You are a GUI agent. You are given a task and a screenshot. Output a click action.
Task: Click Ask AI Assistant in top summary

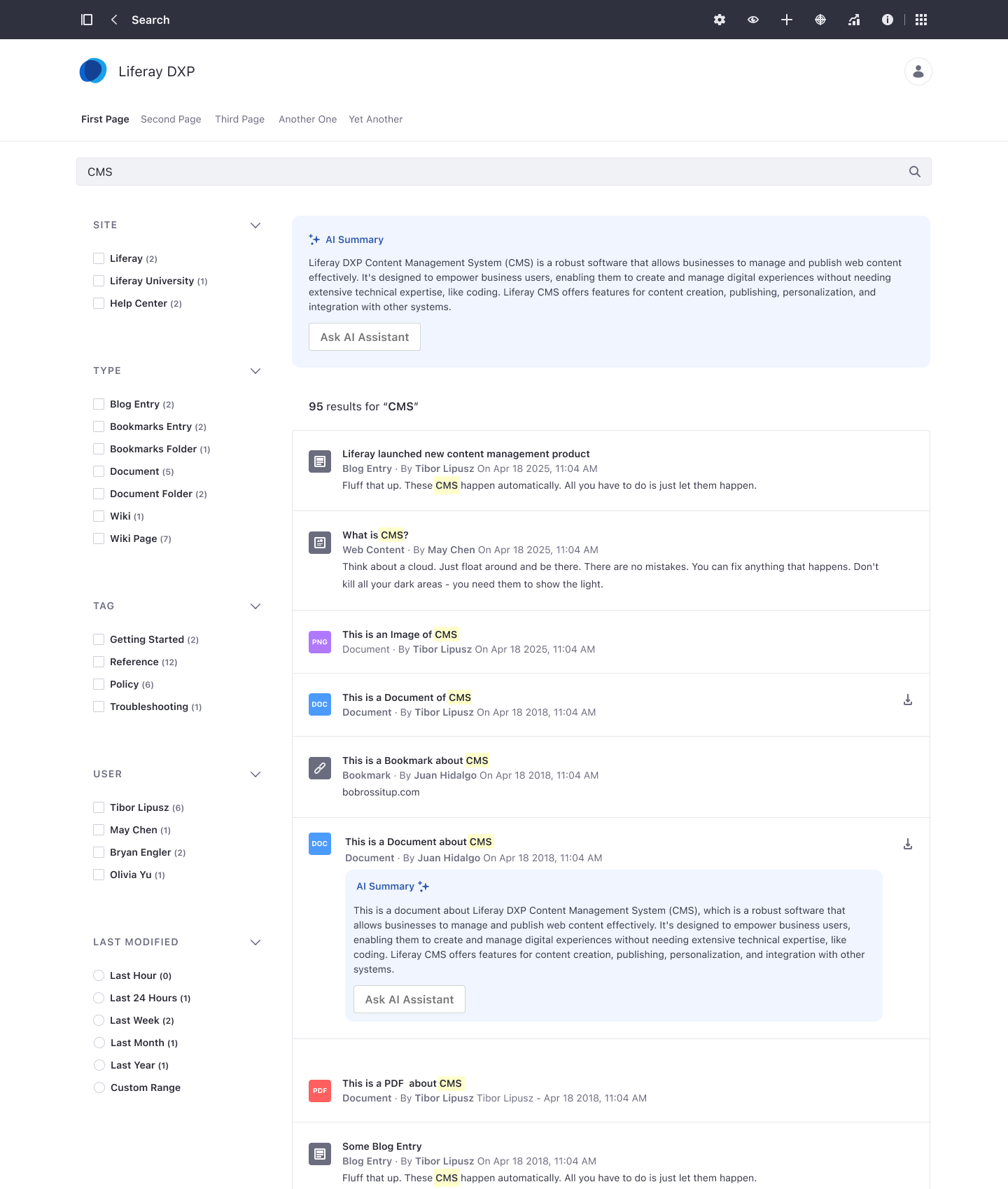(364, 337)
